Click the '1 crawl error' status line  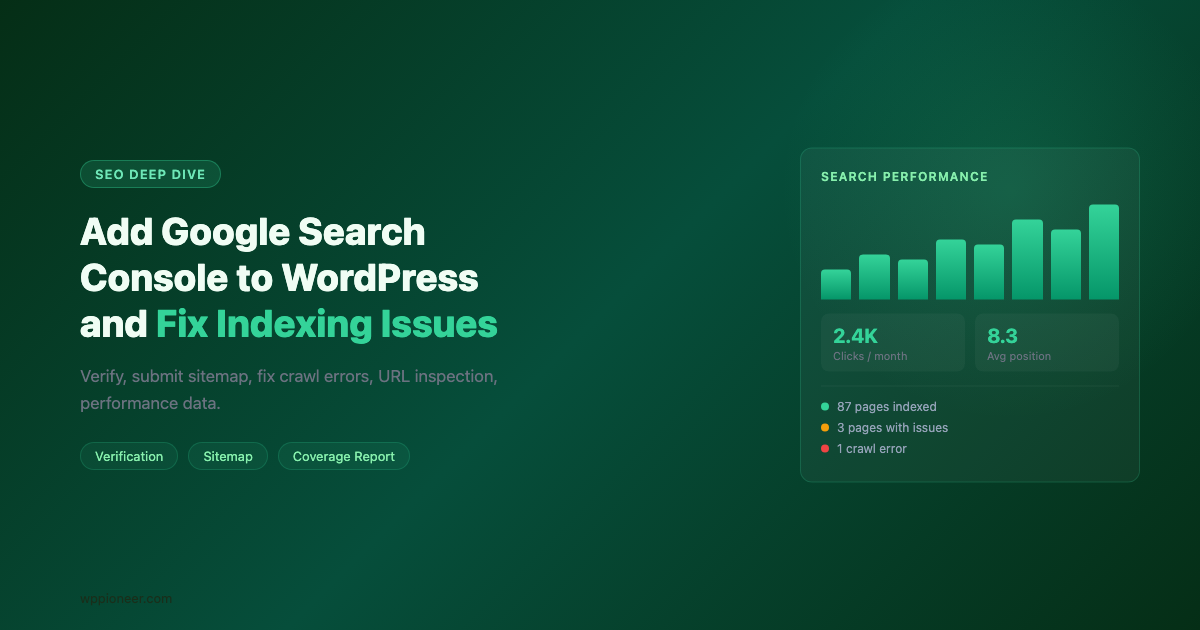click(872, 449)
